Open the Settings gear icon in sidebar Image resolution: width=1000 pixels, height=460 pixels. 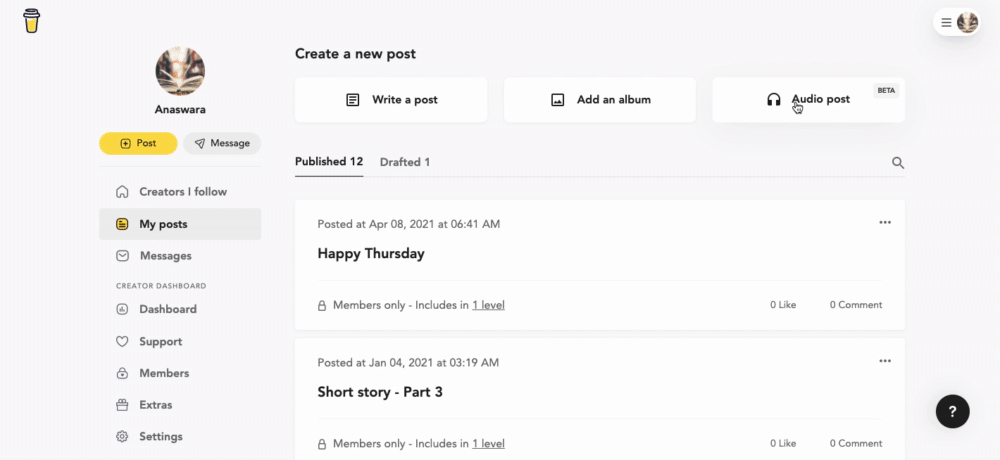[122, 436]
